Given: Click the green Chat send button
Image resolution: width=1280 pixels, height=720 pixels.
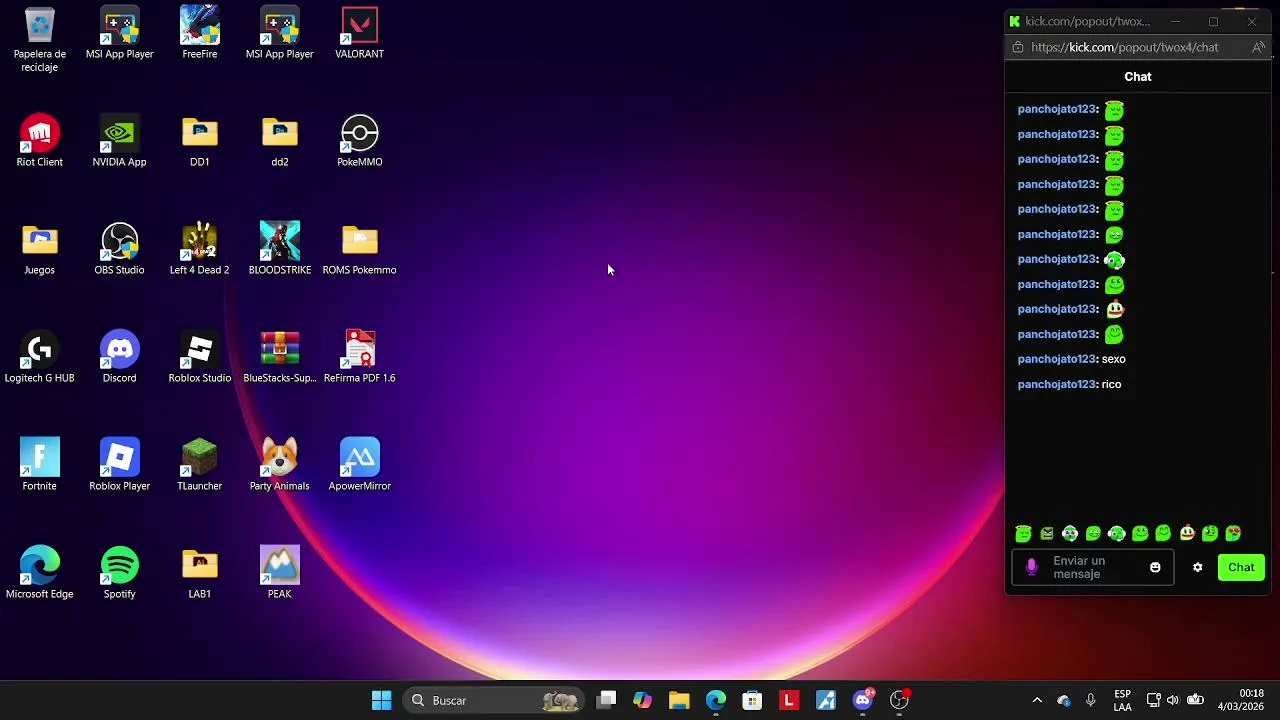Looking at the screenshot, I should tap(1241, 567).
